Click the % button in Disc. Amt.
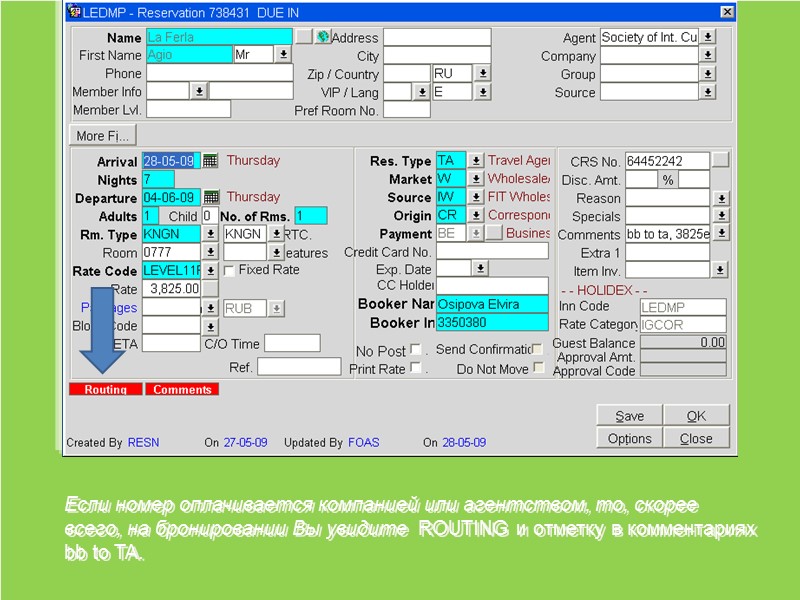Screen dimensions: 800x600 coord(668,180)
